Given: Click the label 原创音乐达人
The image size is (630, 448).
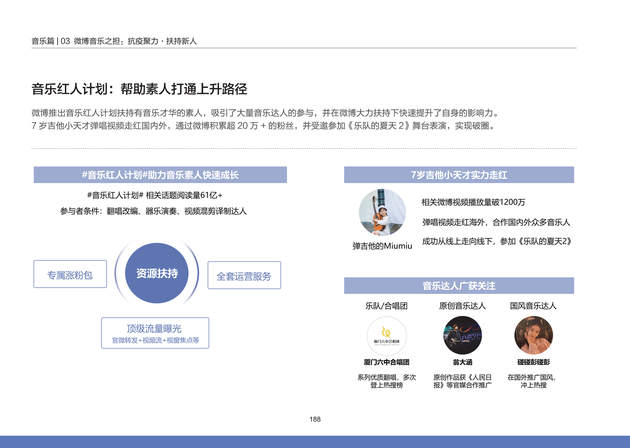Looking at the screenshot, I should coord(462,306).
